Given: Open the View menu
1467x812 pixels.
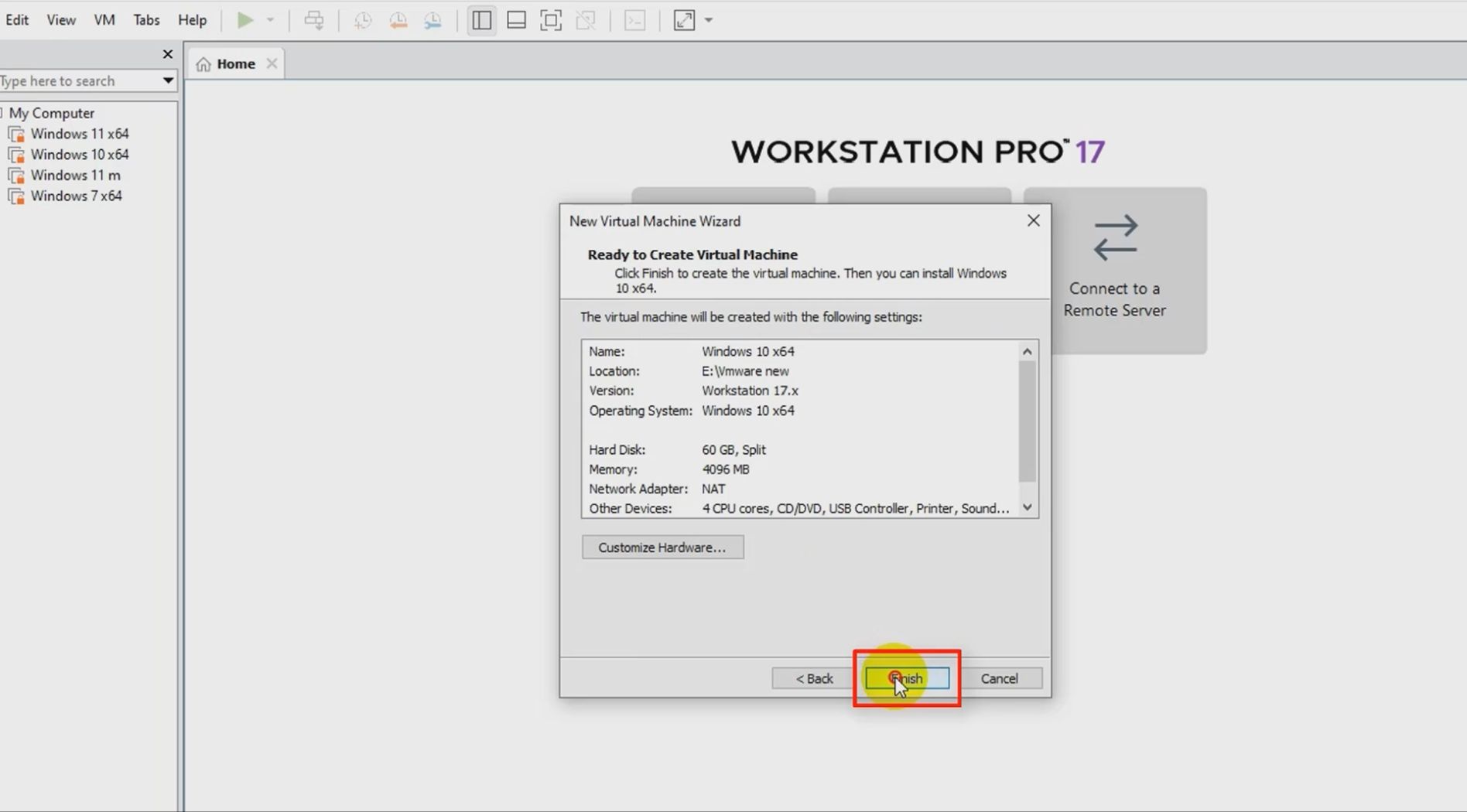Looking at the screenshot, I should tap(61, 20).
